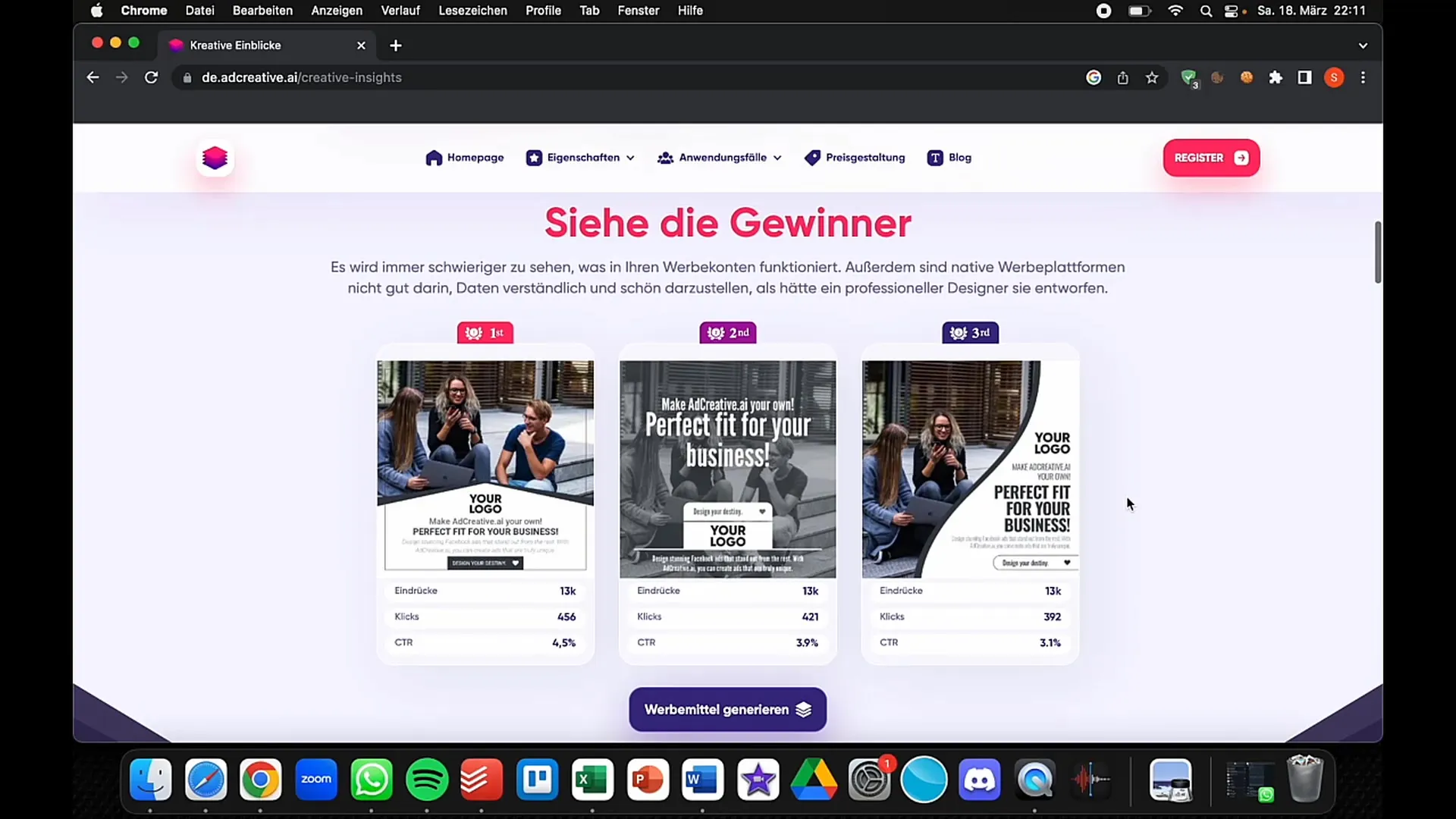This screenshot has height=819, width=1456.
Task: Open the Bearbeiten menu
Action: click(x=262, y=11)
